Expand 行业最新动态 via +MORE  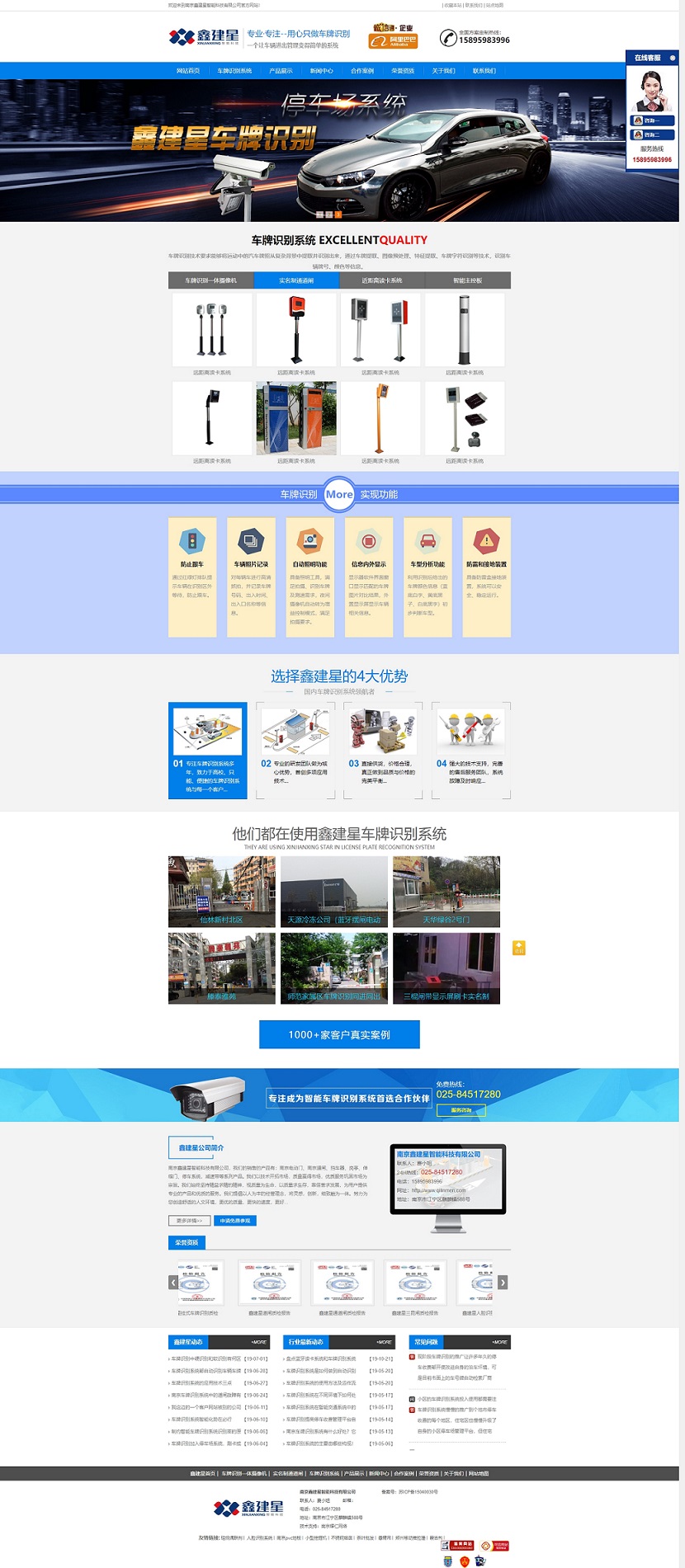click(x=384, y=1342)
